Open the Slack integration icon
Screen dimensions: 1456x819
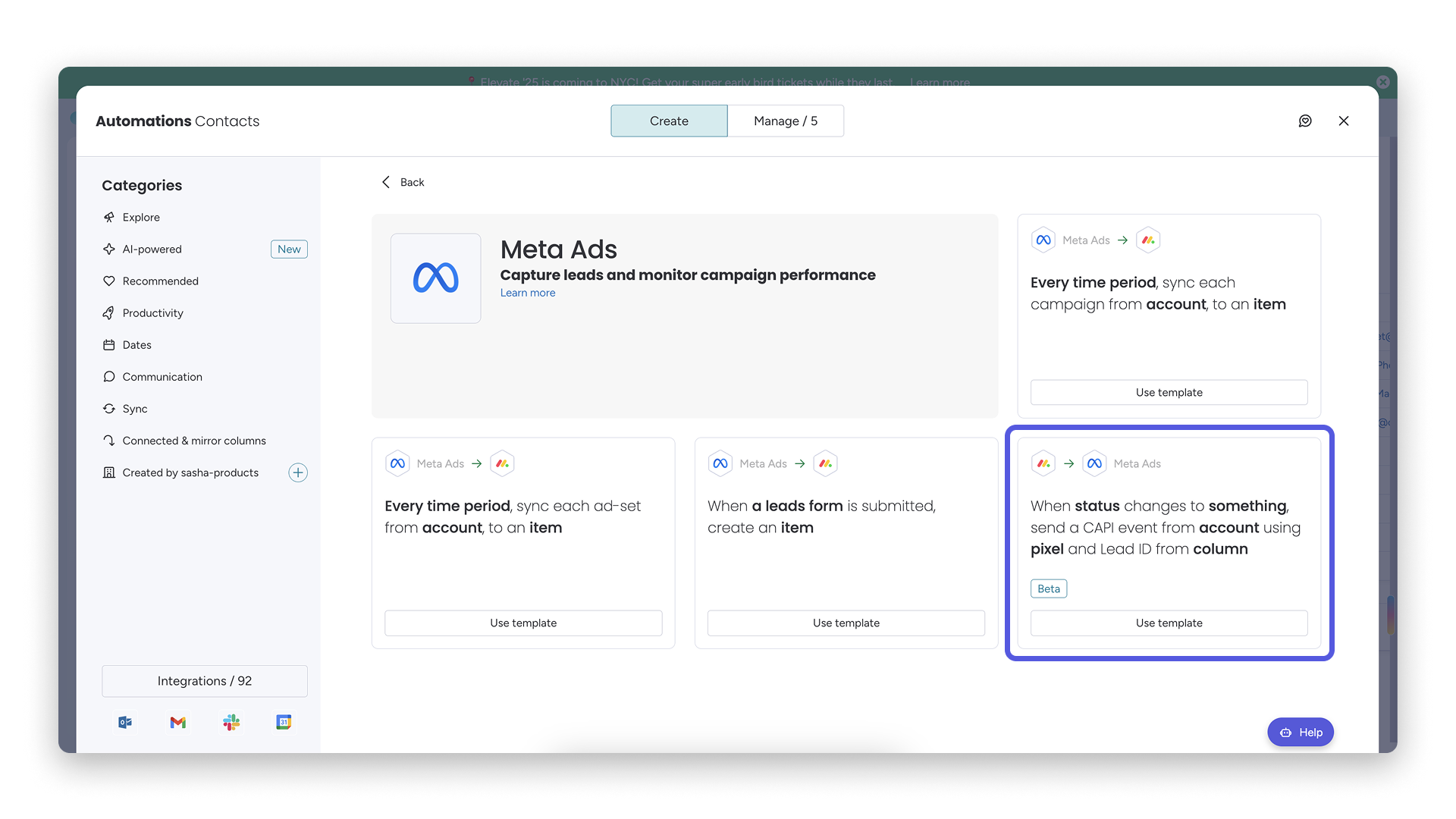[x=231, y=722]
